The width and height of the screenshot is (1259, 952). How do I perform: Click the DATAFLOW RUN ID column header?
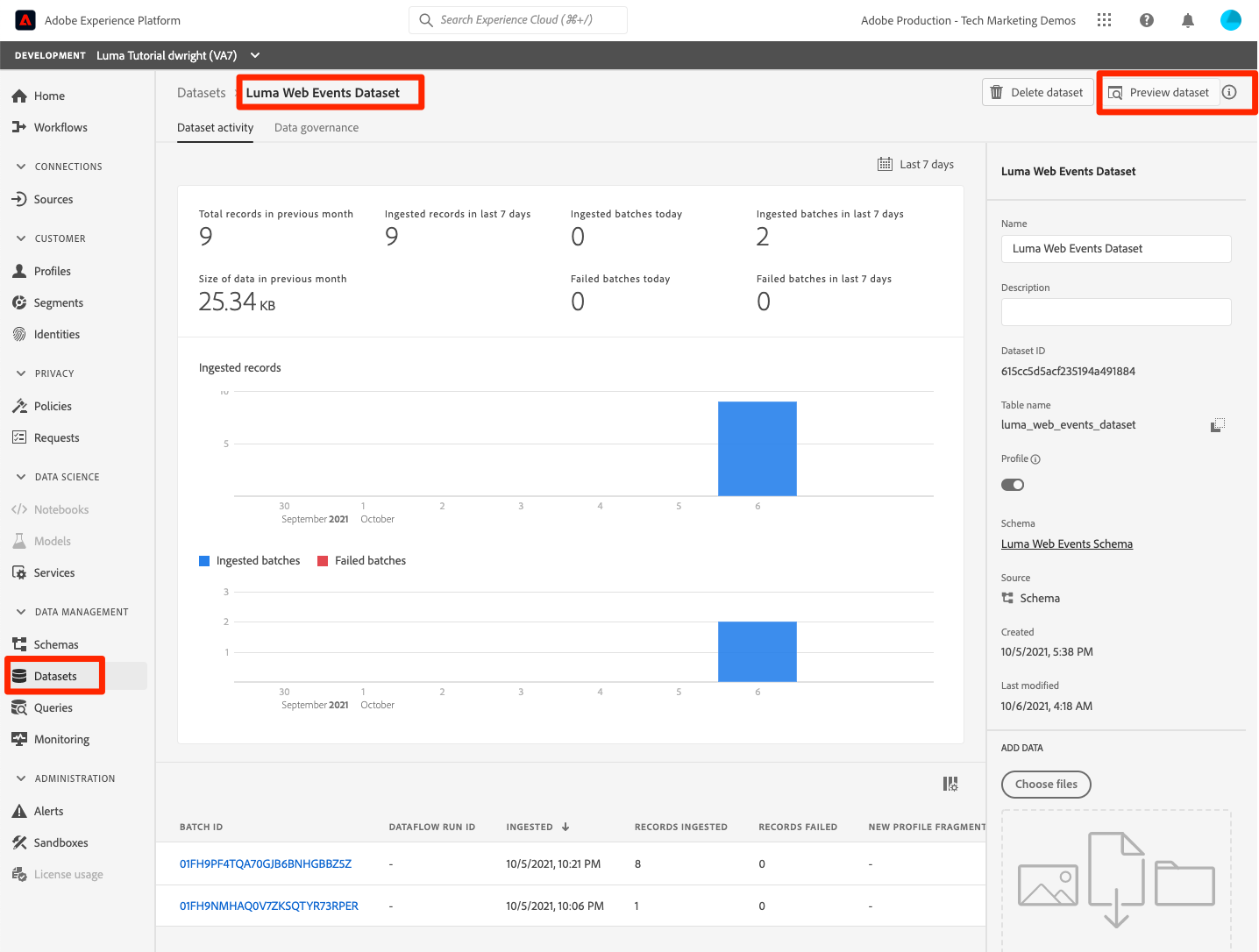coord(432,827)
